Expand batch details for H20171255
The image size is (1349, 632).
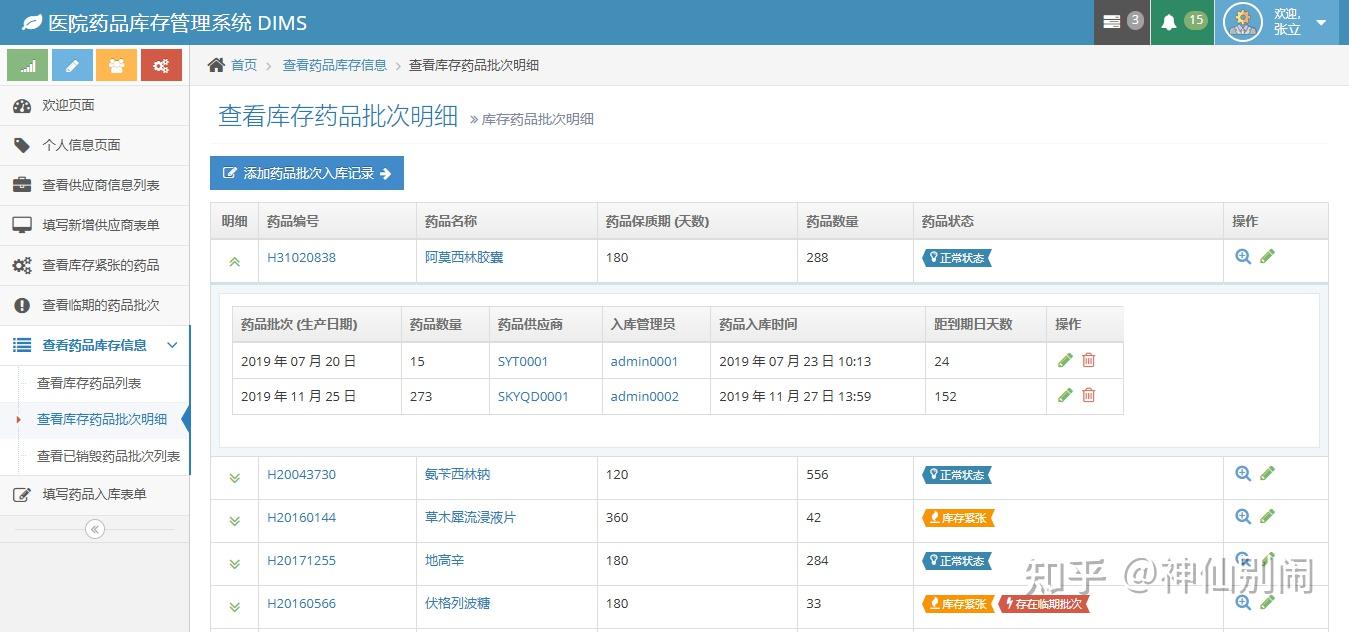[x=234, y=564]
